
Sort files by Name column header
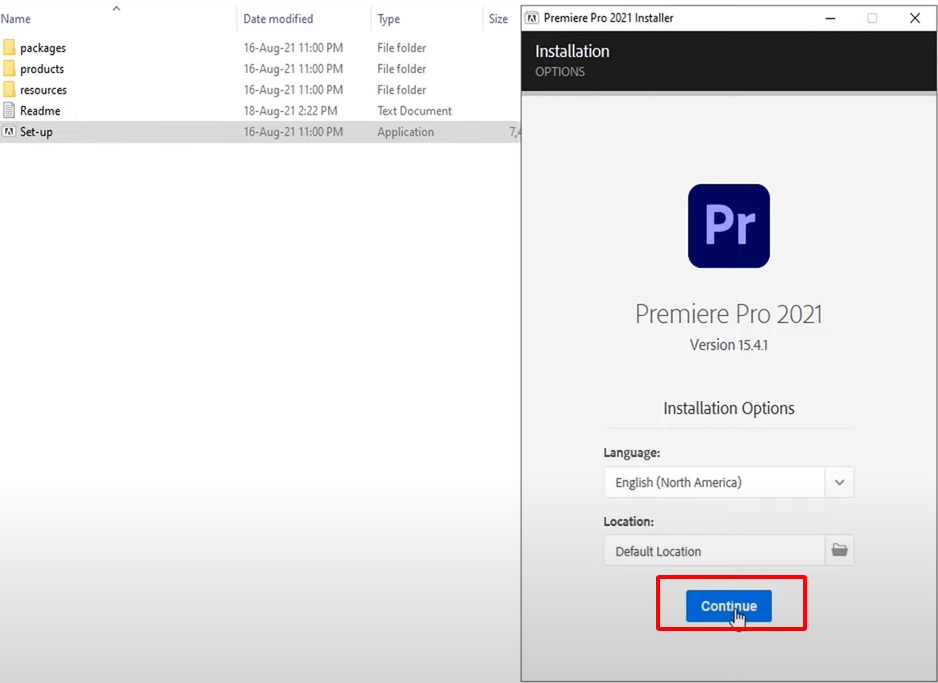tap(16, 19)
